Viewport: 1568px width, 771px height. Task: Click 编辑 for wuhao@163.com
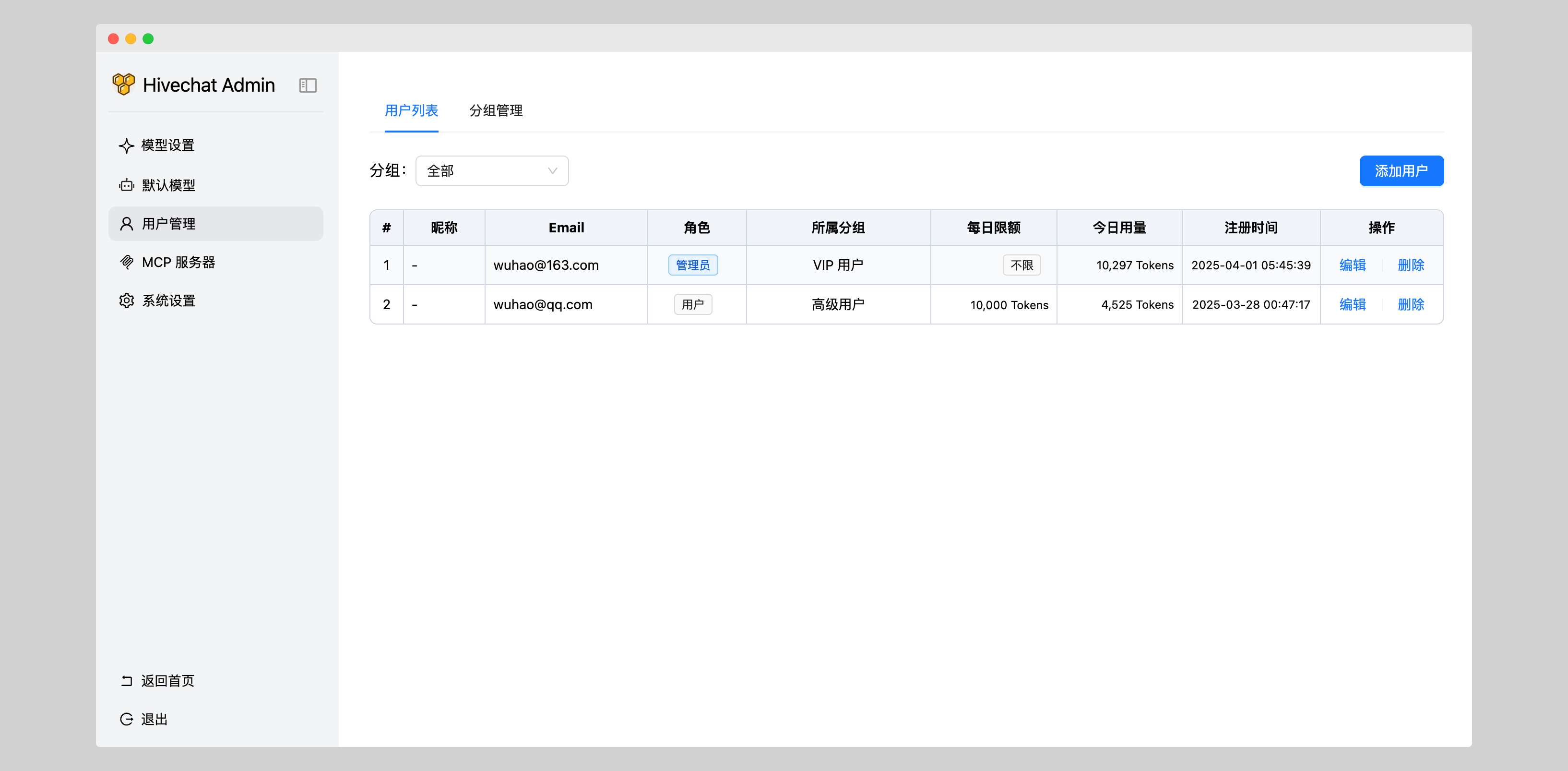click(x=1352, y=265)
